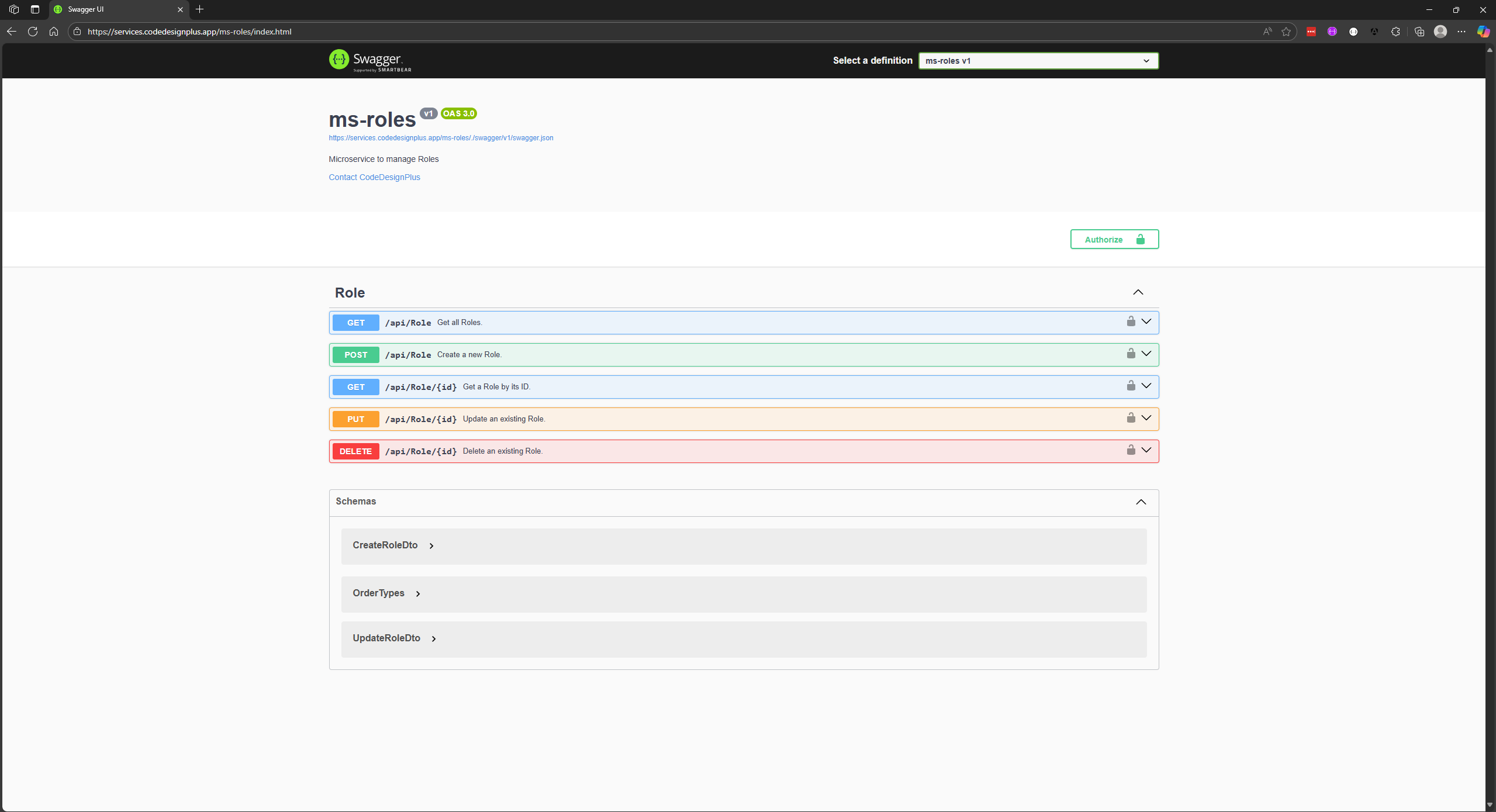Click lock icon on PUT /api/Role/{id} row
Screen dimensions: 1496x812
[x=1131, y=418]
